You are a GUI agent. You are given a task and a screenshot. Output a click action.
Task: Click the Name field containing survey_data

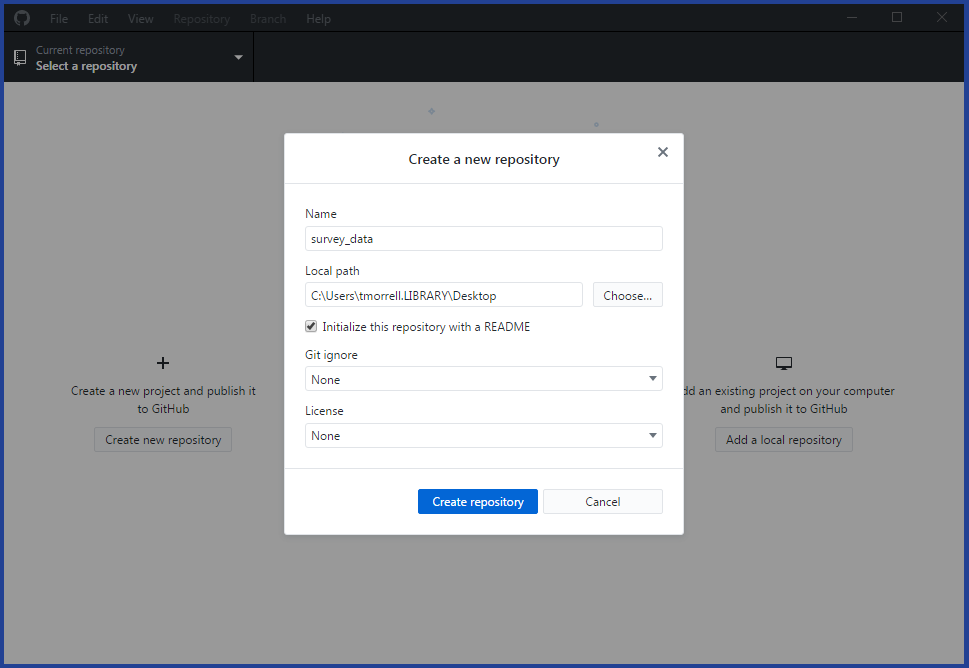click(x=483, y=239)
